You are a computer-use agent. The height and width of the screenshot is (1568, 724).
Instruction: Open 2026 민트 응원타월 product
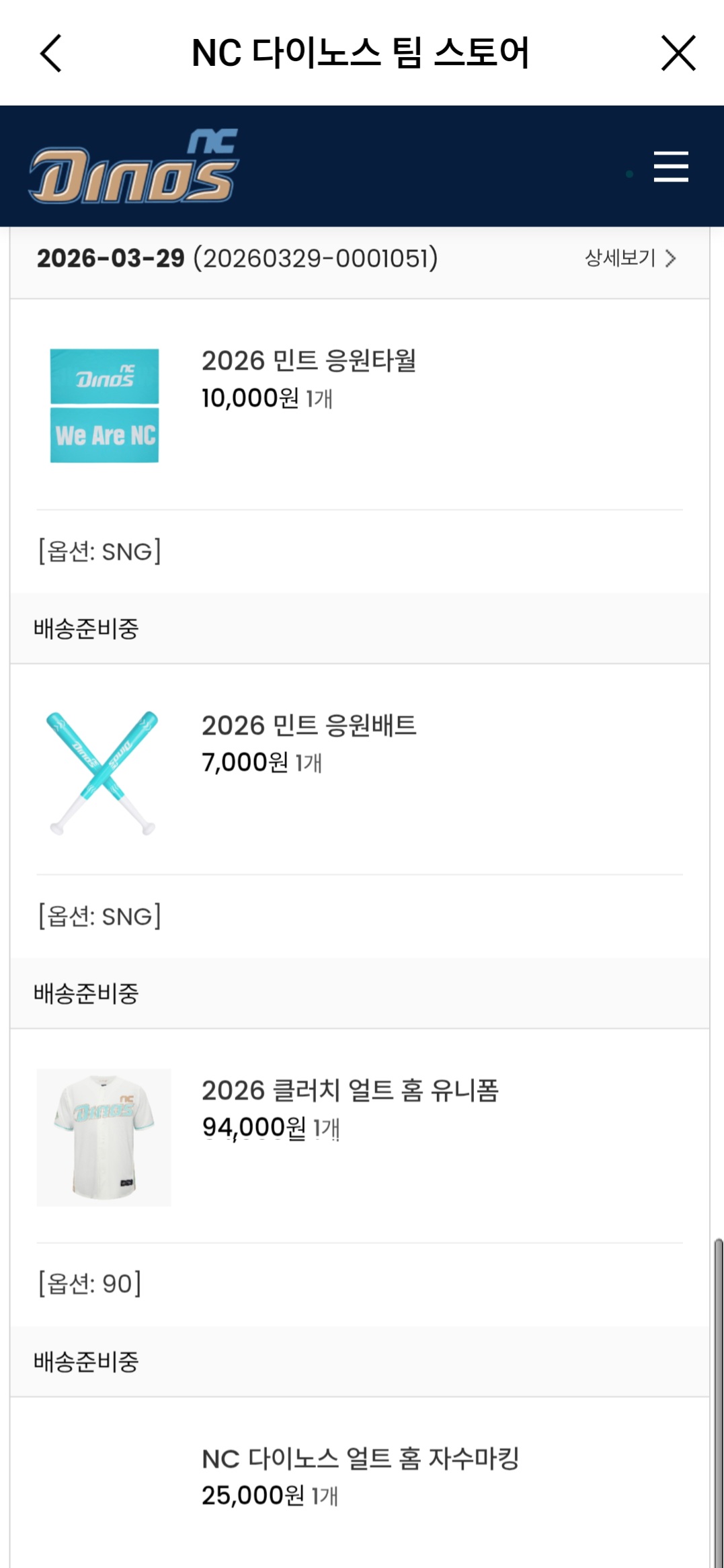[x=309, y=361]
